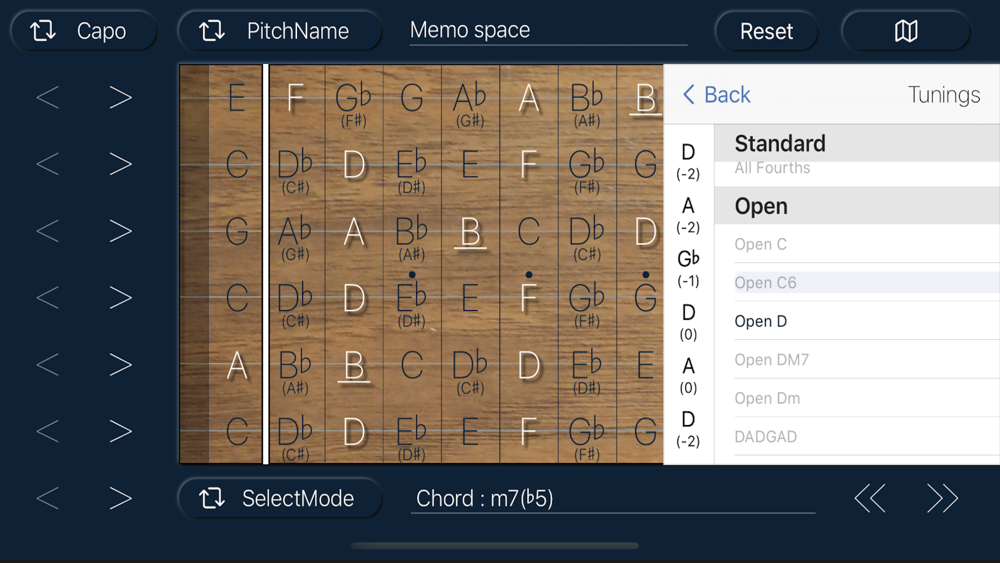Image resolution: width=1000 pixels, height=563 pixels.
Task: Skip to next chord with double right arrows
Action: tap(942, 498)
